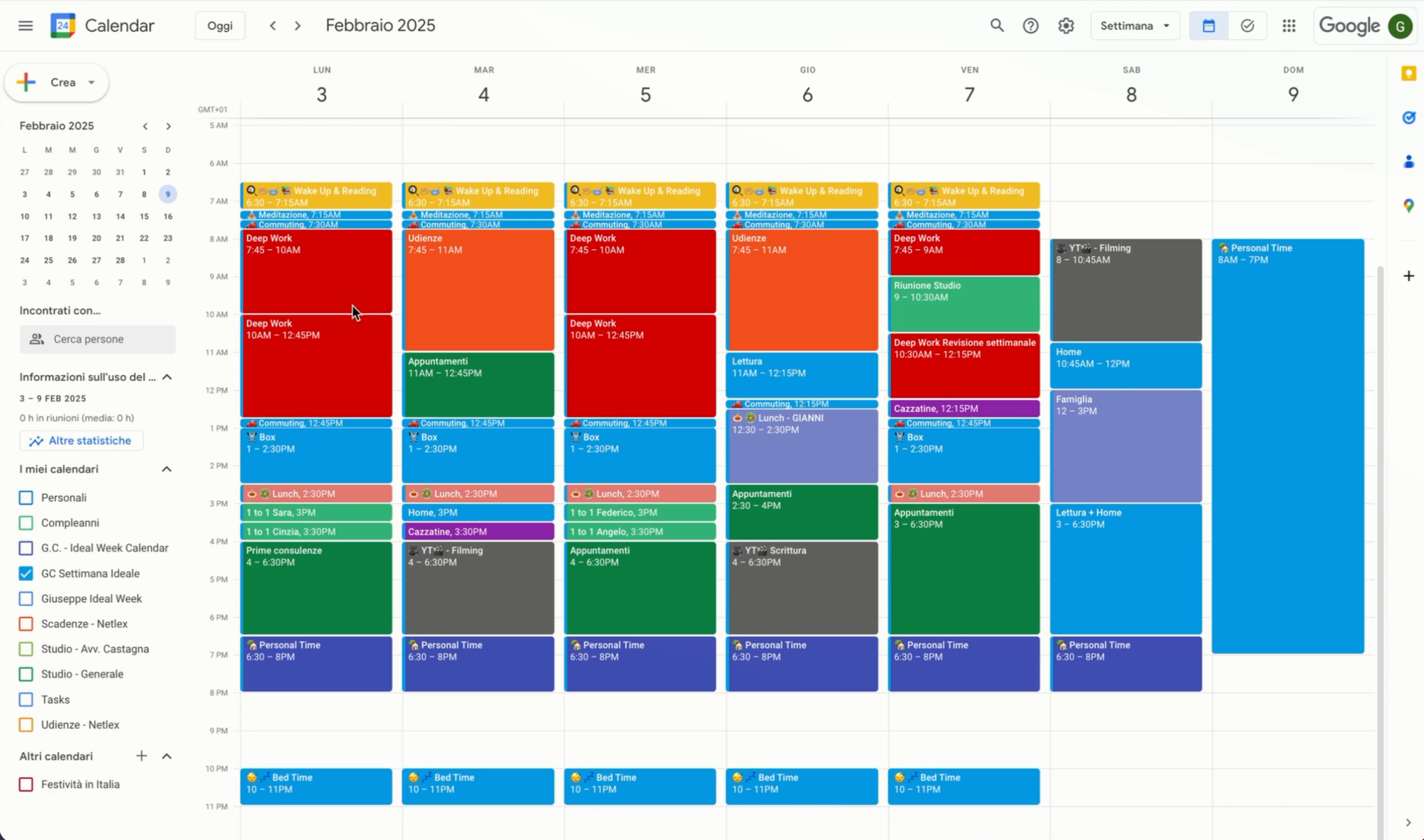Toggle the Festività in Italia checkbox
Viewport: 1424px width, 840px height.
(26, 784)
